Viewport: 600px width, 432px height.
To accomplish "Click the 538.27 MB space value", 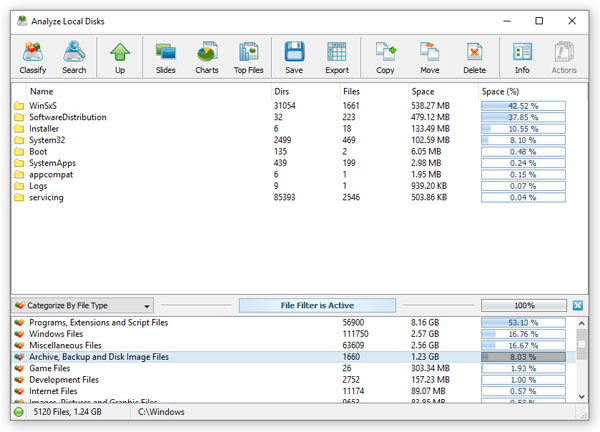I will tap(430, 106).
